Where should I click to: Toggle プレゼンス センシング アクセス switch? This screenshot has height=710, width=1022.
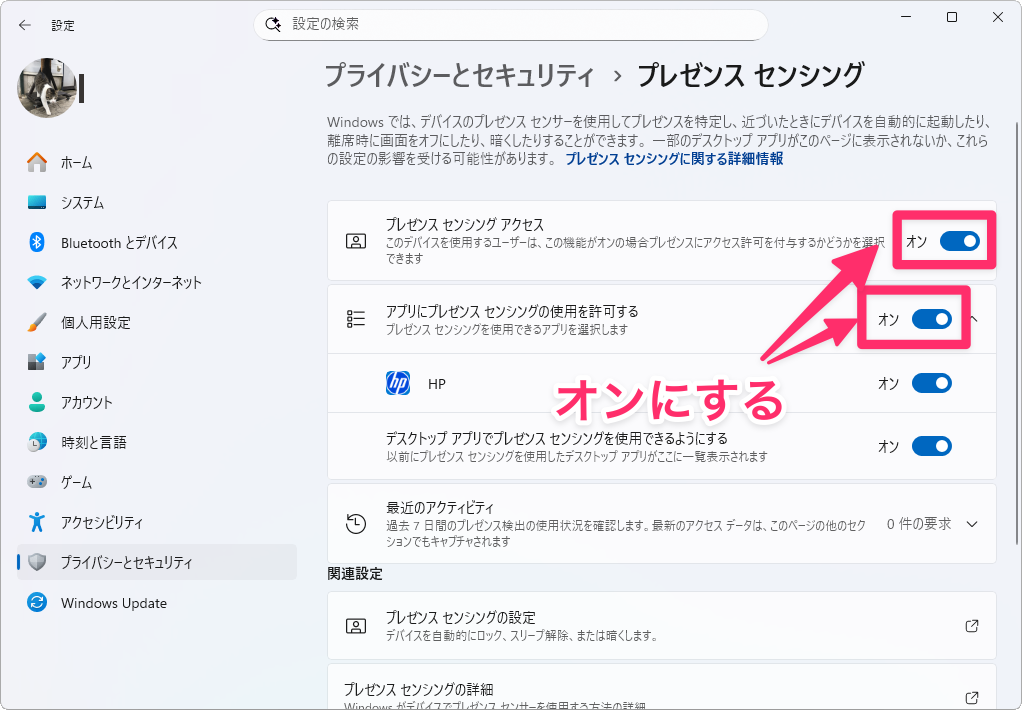tap(959, 241)
